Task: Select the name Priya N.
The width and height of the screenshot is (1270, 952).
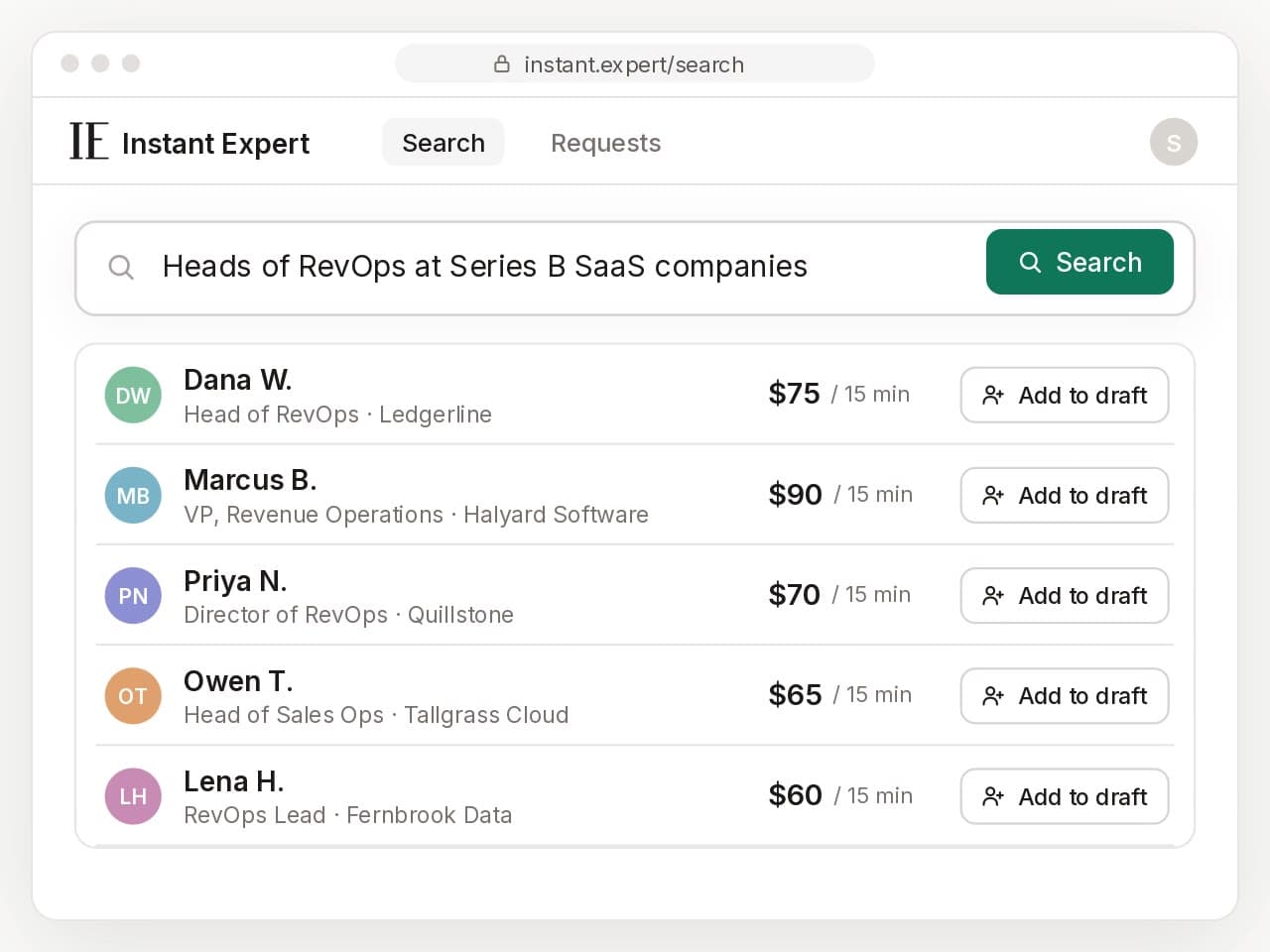Action: [x=235, y=581]
